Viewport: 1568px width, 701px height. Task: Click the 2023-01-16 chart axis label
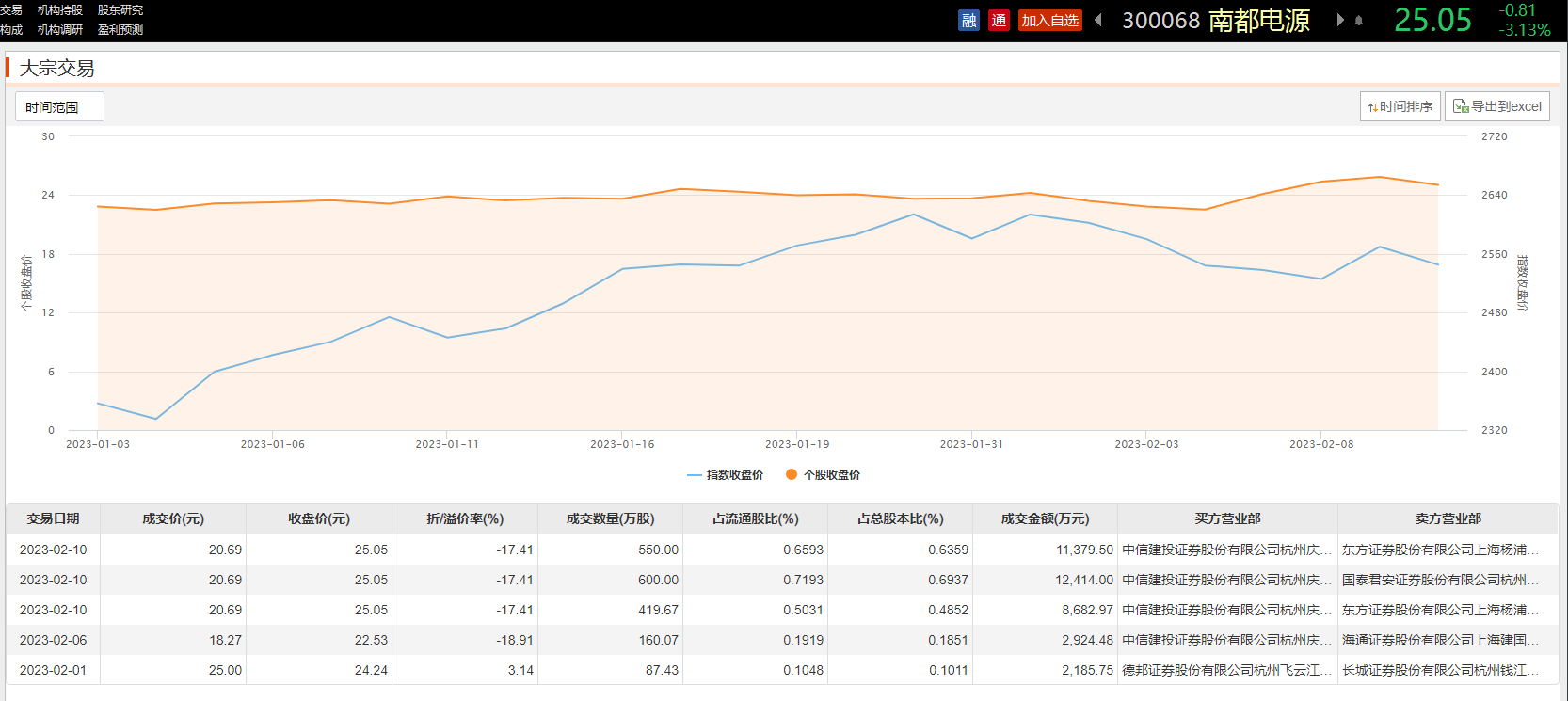(x=622, y=444)
